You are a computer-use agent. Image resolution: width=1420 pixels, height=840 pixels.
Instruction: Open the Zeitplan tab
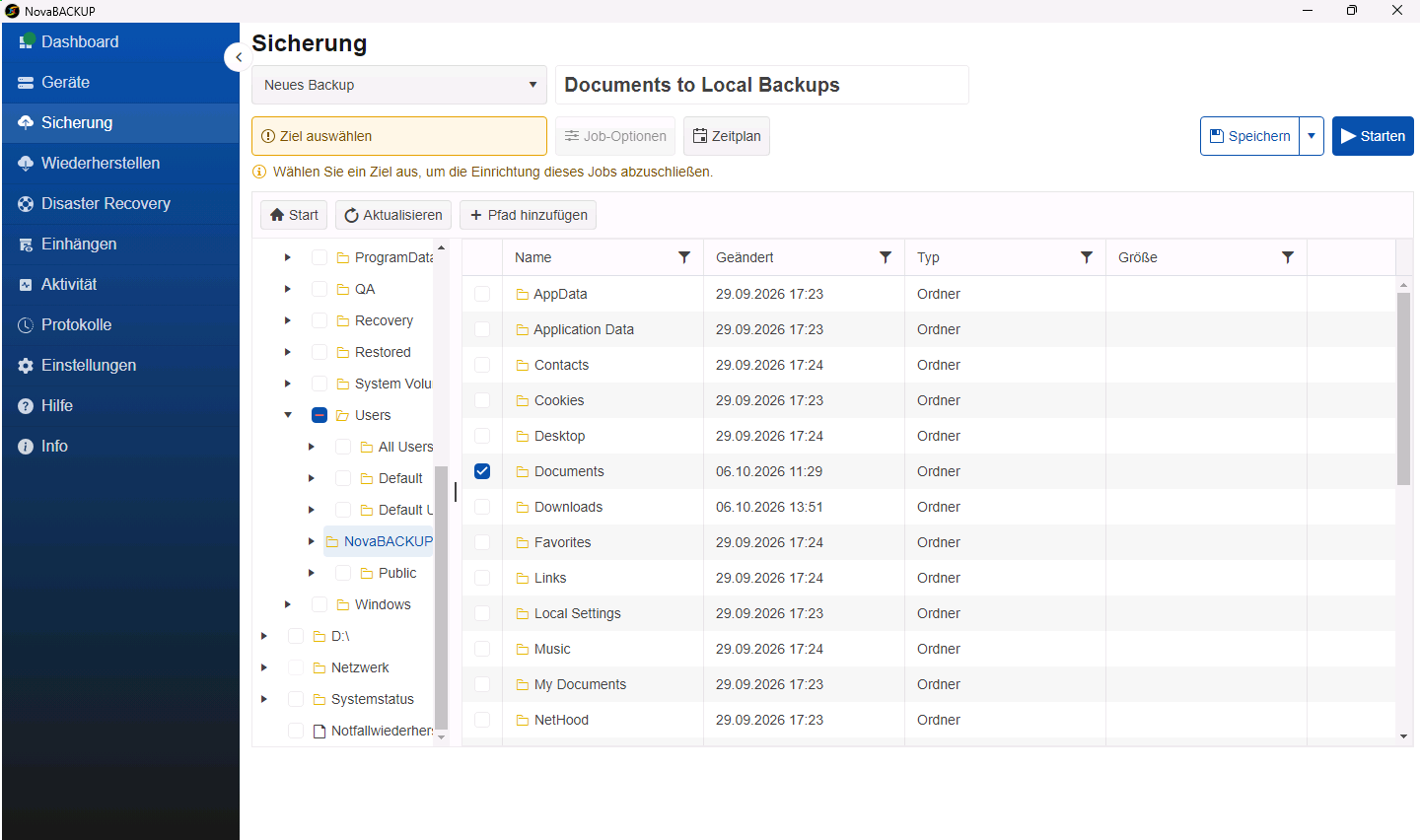(727, 136)
